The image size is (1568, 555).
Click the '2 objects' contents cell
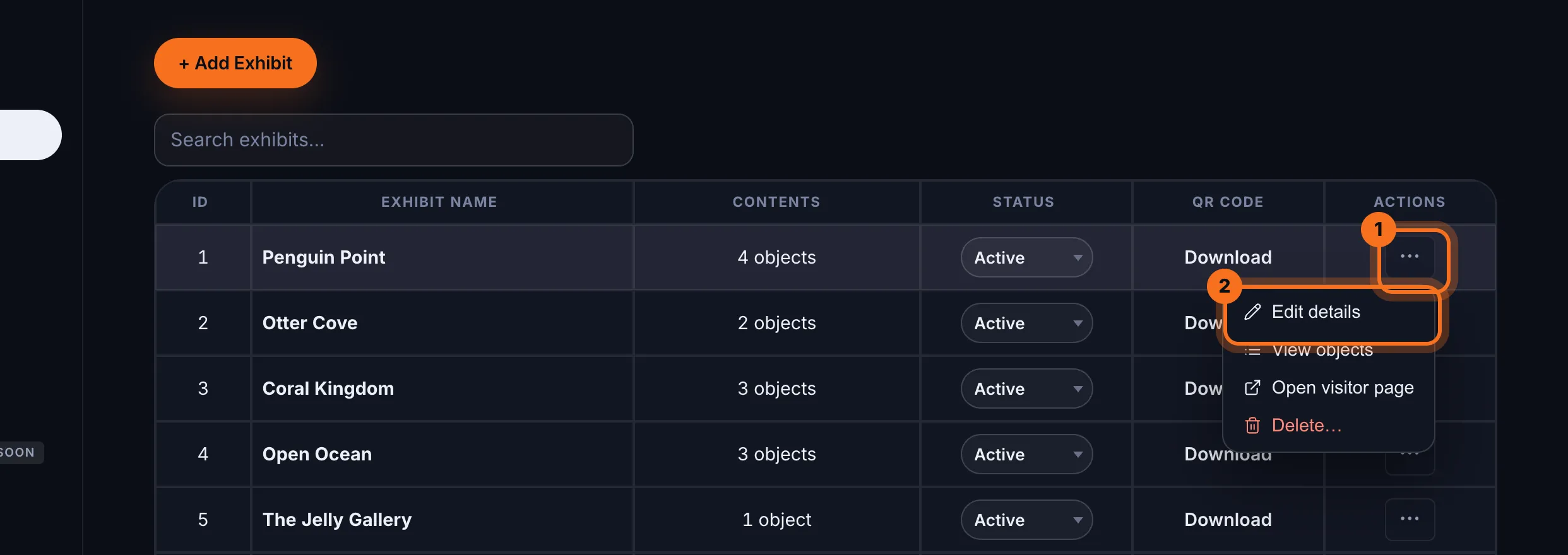[777, 323]
